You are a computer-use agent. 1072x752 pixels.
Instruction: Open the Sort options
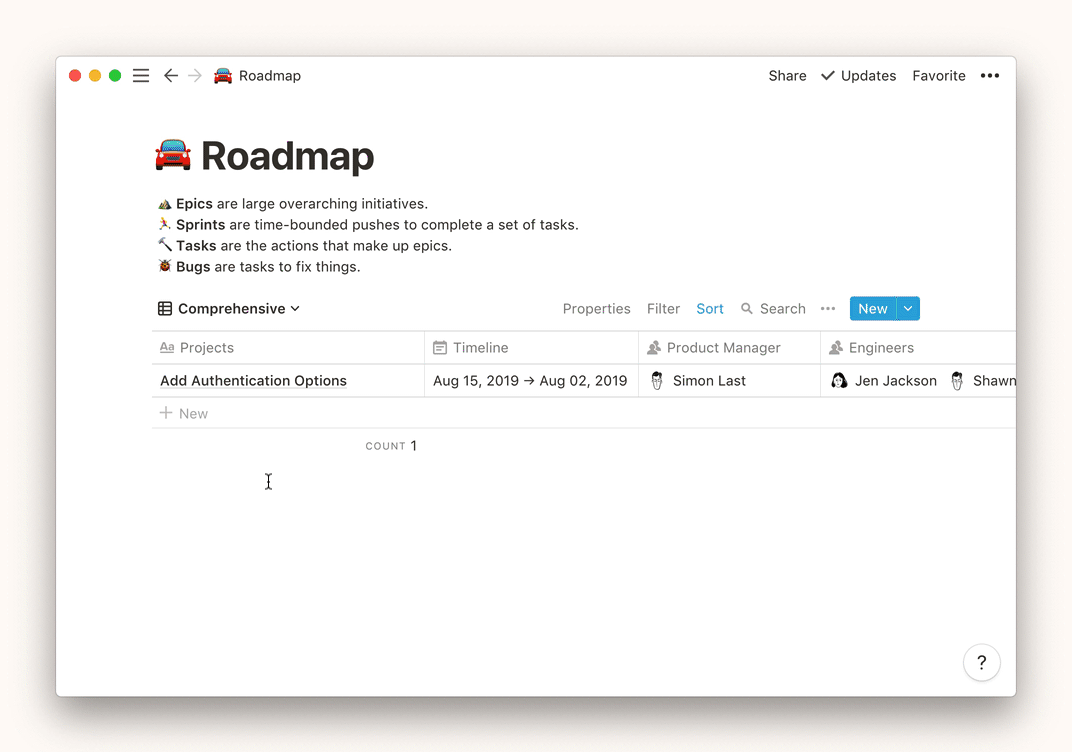[x=710, y=309]
